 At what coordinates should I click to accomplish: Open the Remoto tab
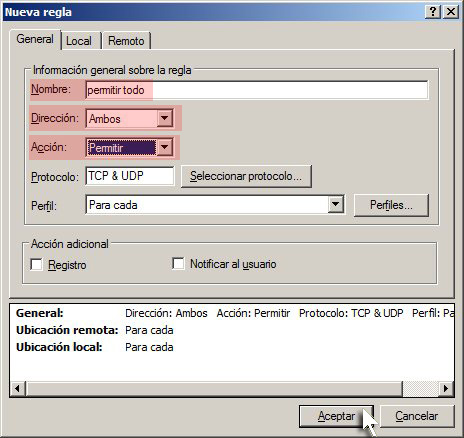[x=126, y=41]
